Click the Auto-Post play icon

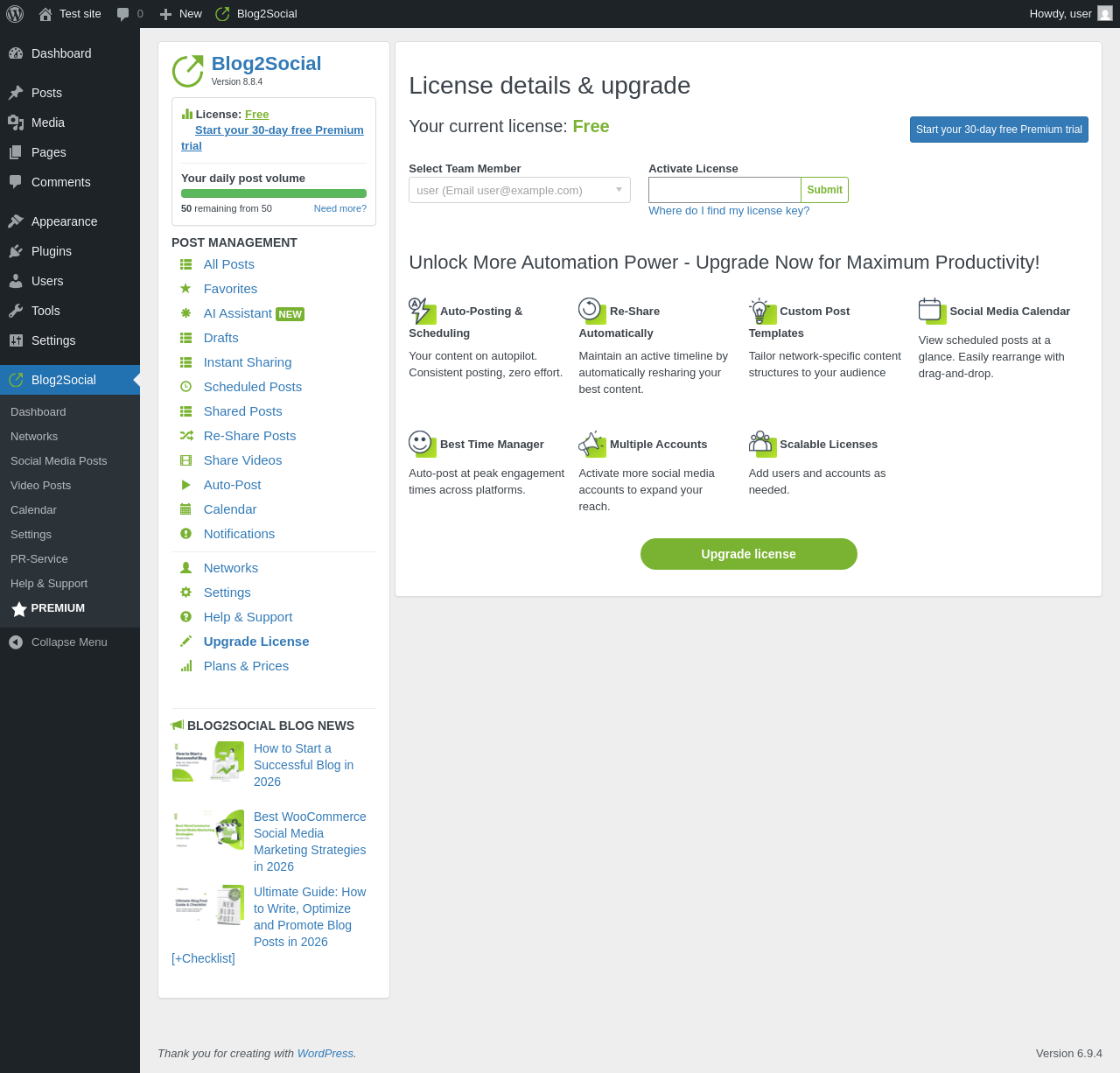click(185, 485)
